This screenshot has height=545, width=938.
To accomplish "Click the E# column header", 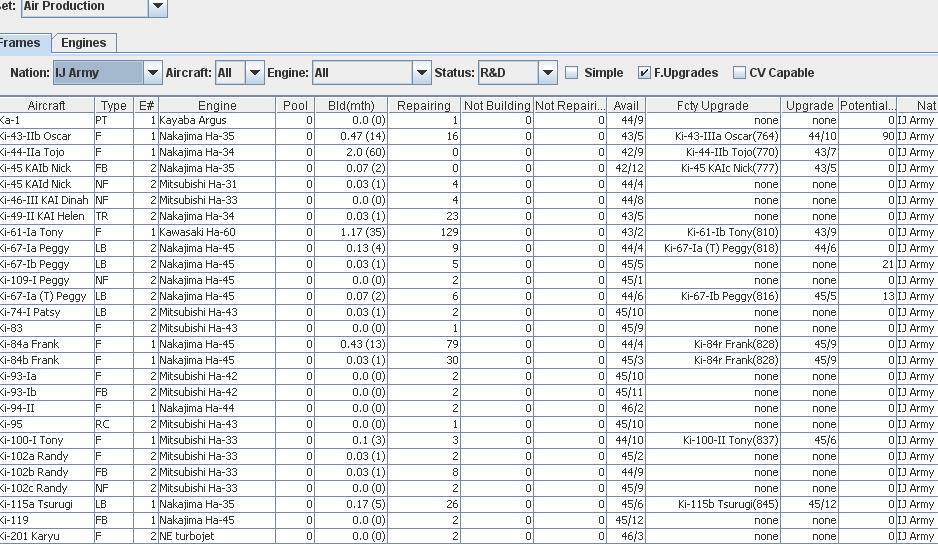I will (146, 105).
